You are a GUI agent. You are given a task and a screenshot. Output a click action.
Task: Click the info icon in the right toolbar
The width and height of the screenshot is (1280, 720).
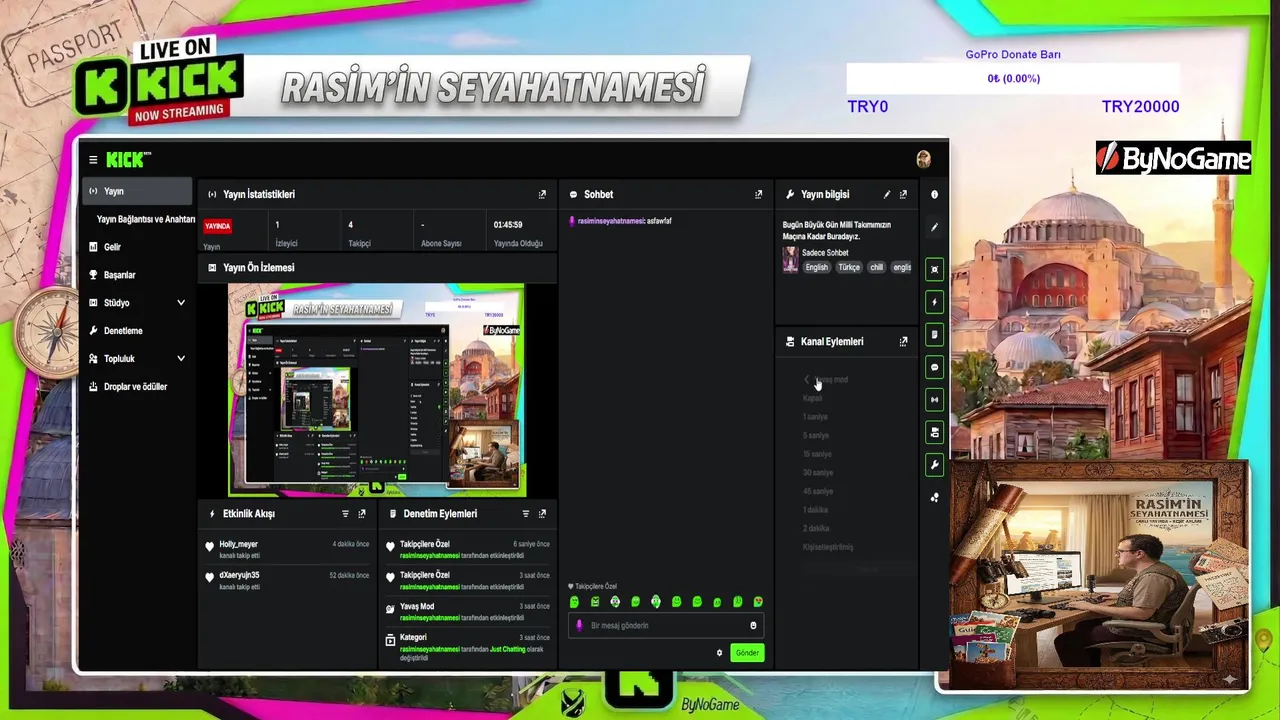(935, 195)
